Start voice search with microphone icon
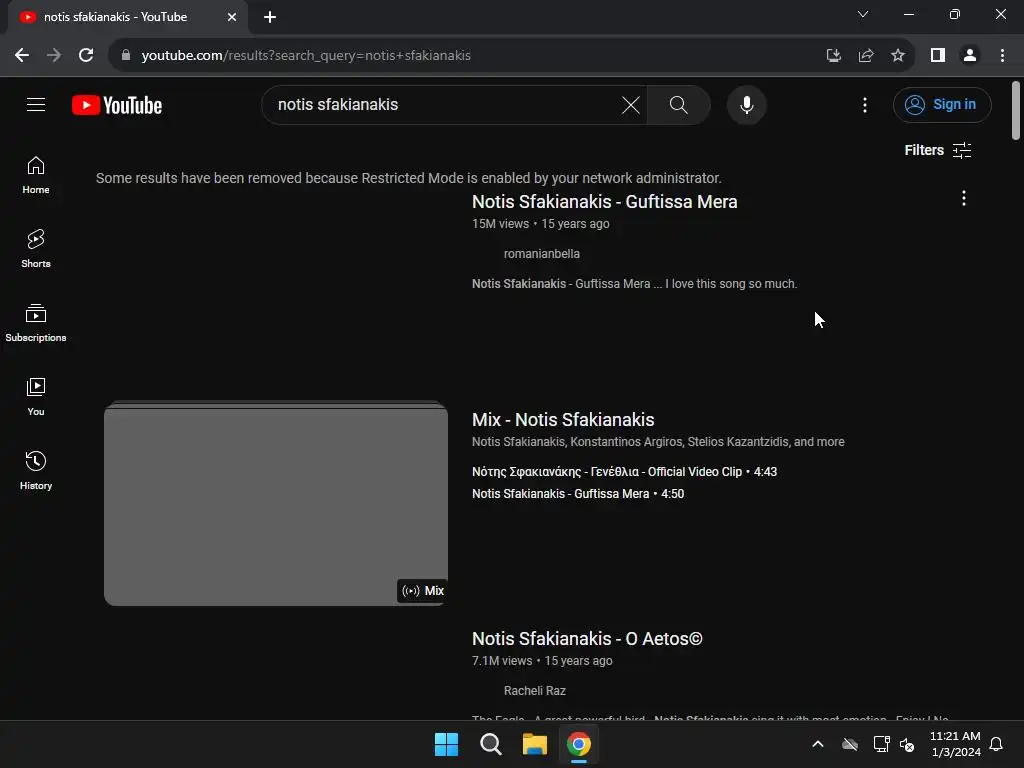1024x768 pixels. coord(746,104)
